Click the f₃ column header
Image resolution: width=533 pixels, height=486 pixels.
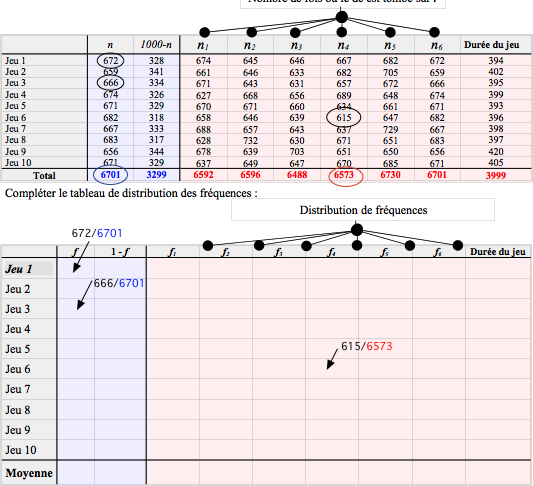coord(279,252)
